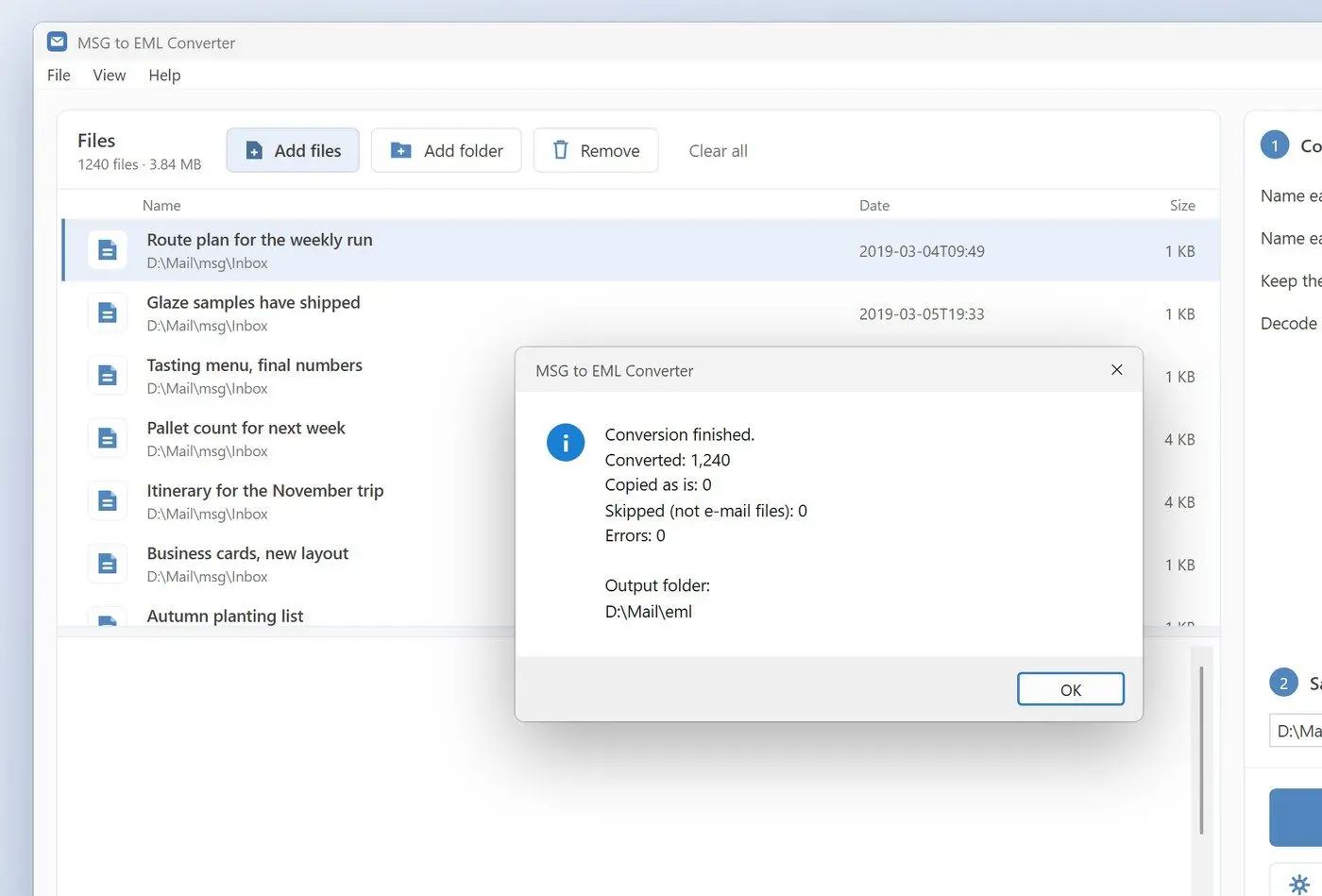1322x896 pixels.
Task: Click the 'Converted: 1,240' line
Action: tap(668, 460)
